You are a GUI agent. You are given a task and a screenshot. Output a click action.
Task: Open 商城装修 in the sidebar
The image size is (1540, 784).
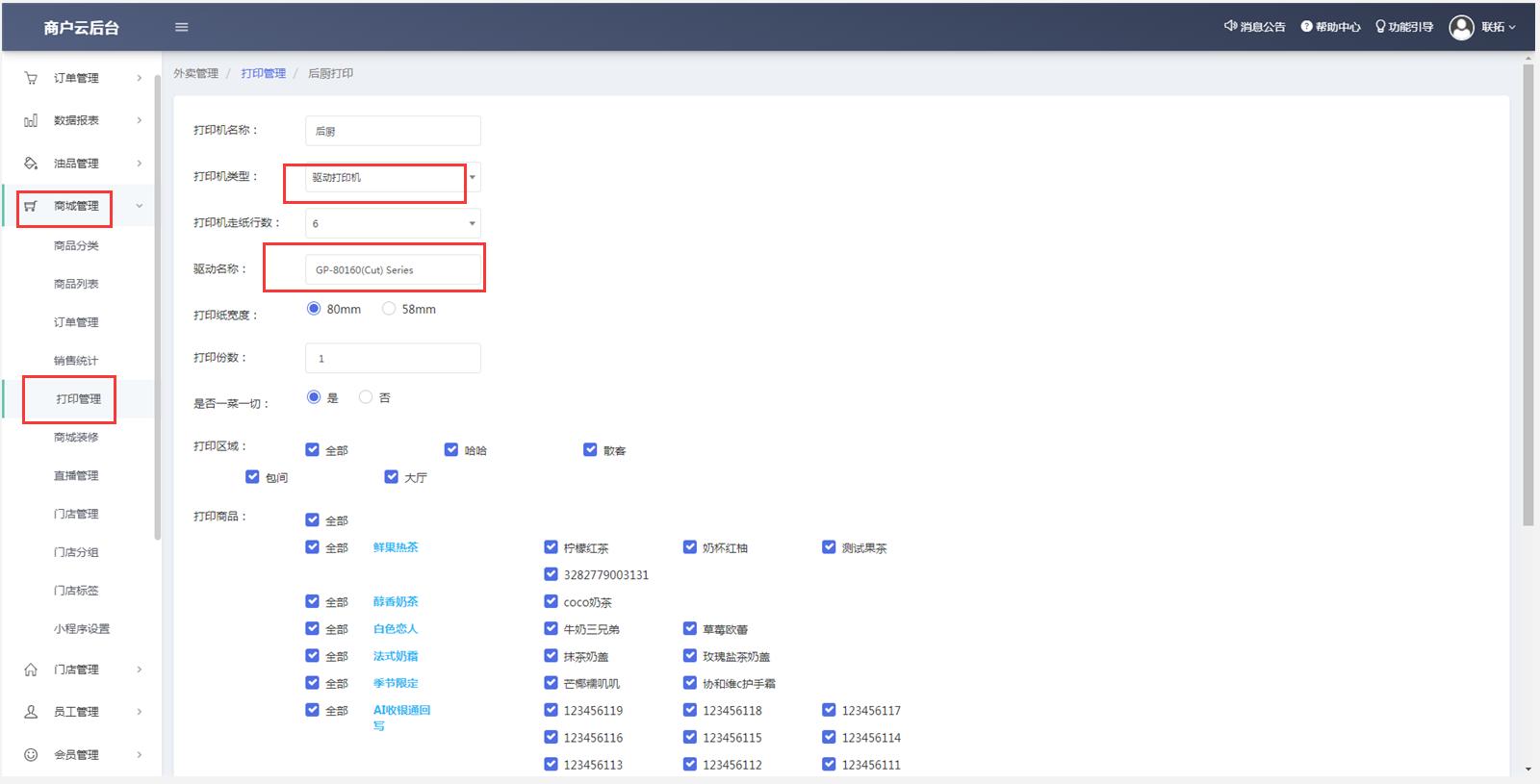(x=76, y=438)
